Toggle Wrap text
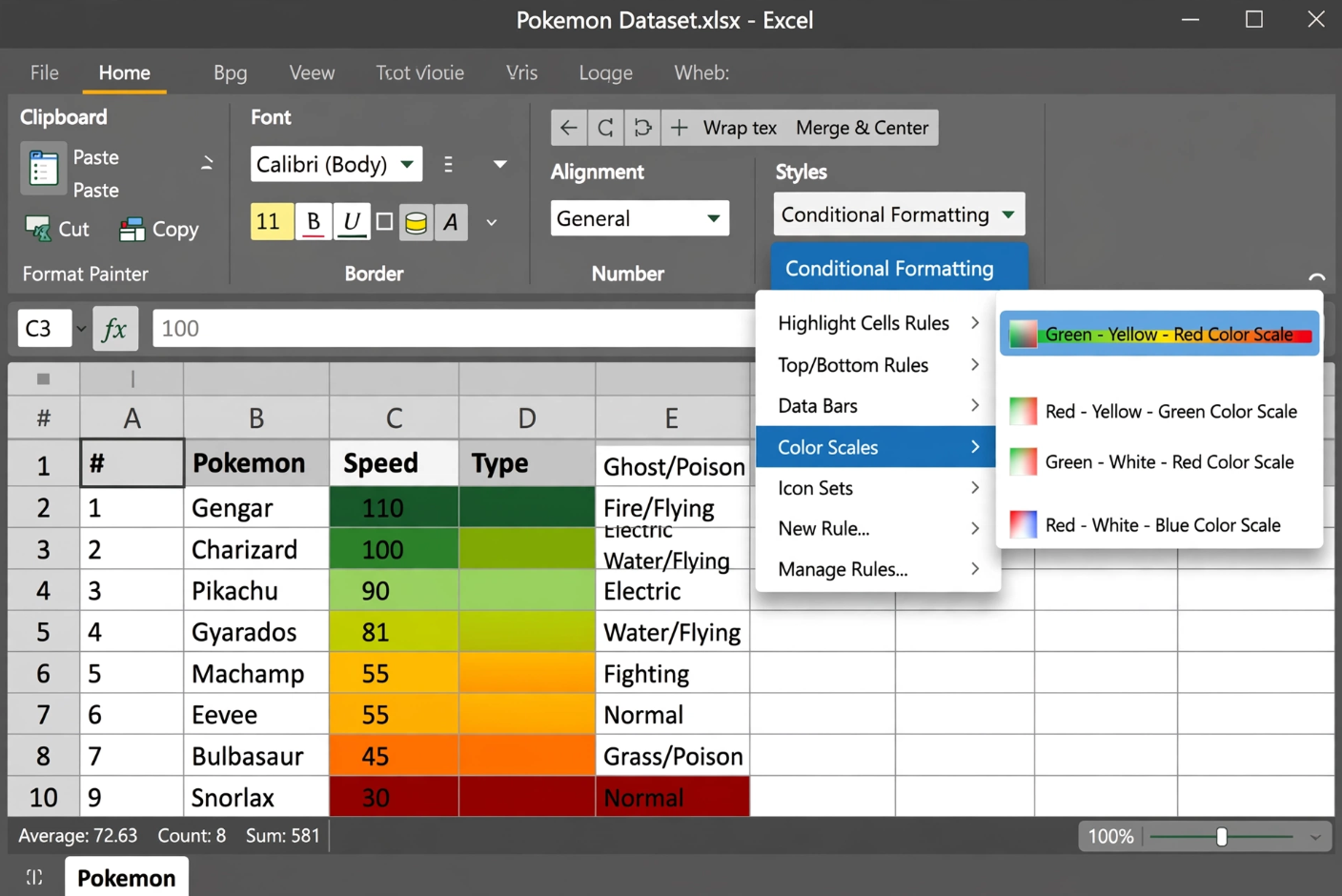 click(740, 128)
